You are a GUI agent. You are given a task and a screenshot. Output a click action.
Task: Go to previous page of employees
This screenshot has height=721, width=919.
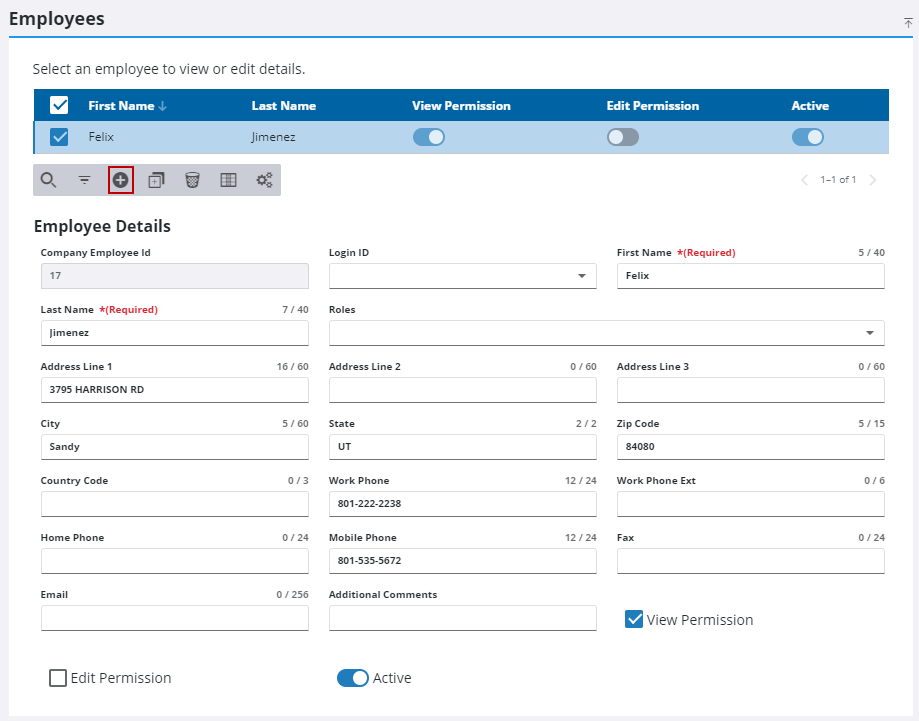coord(805,180)
